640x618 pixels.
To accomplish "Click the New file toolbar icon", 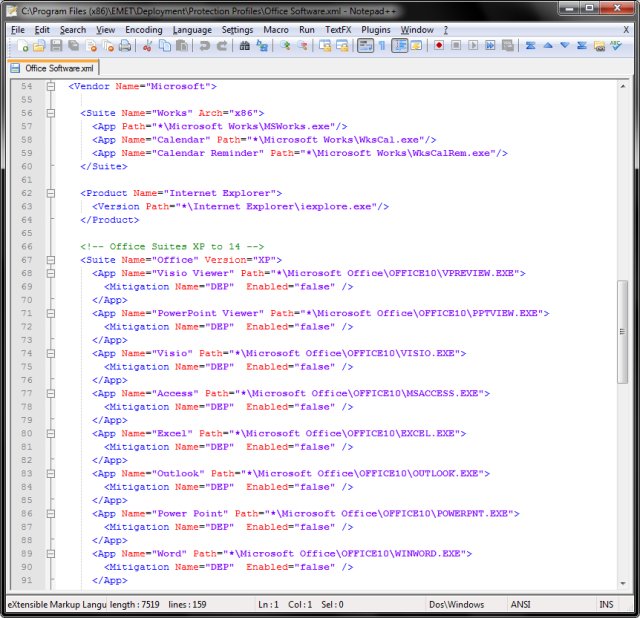I will point(22,46).
